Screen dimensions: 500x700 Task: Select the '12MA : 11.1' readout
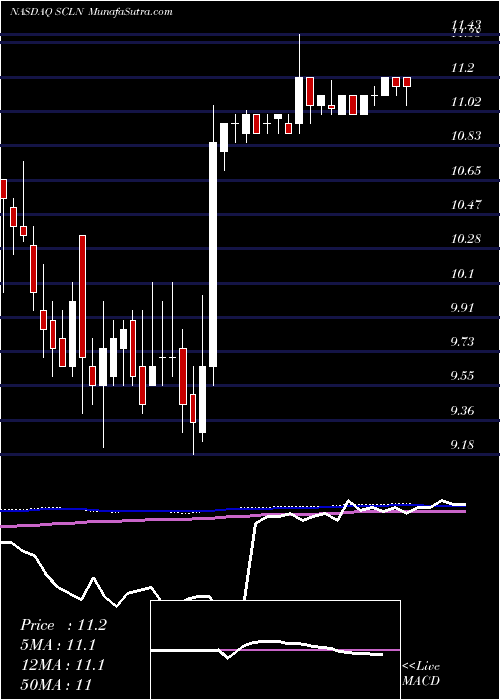(62, 665)
